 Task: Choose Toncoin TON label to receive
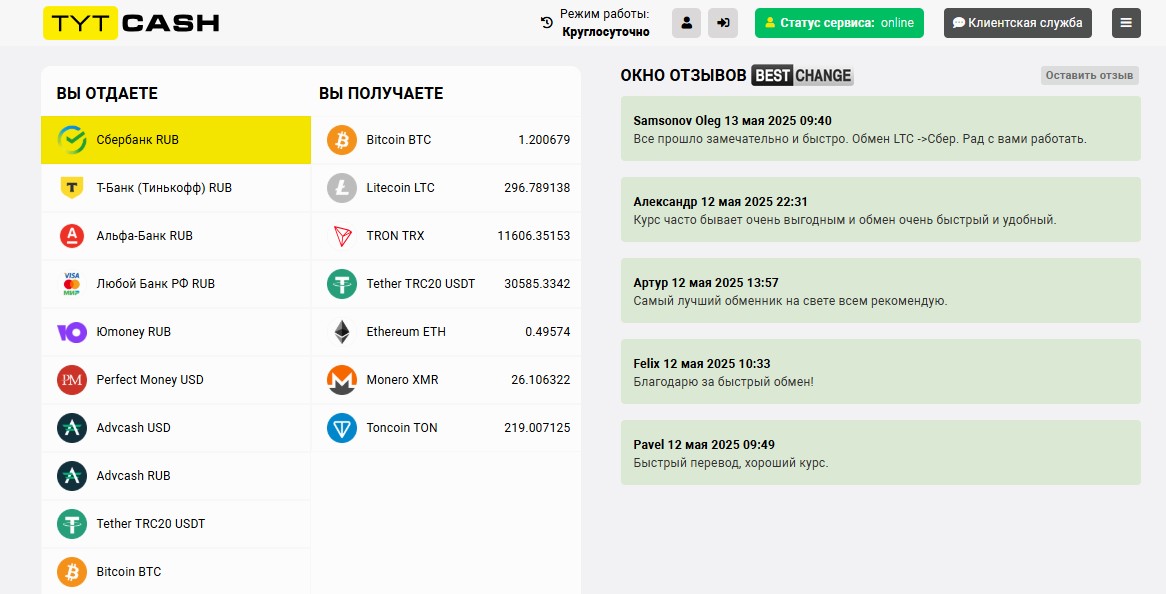[402, 427]
